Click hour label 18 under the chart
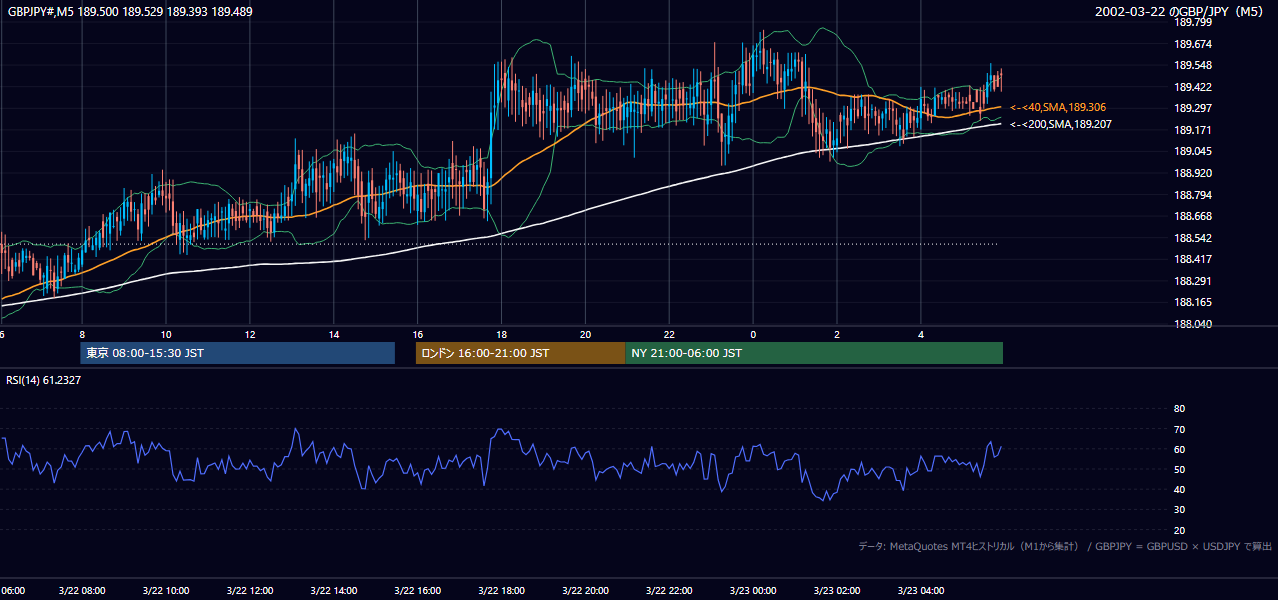 click(x=502, y=334)
